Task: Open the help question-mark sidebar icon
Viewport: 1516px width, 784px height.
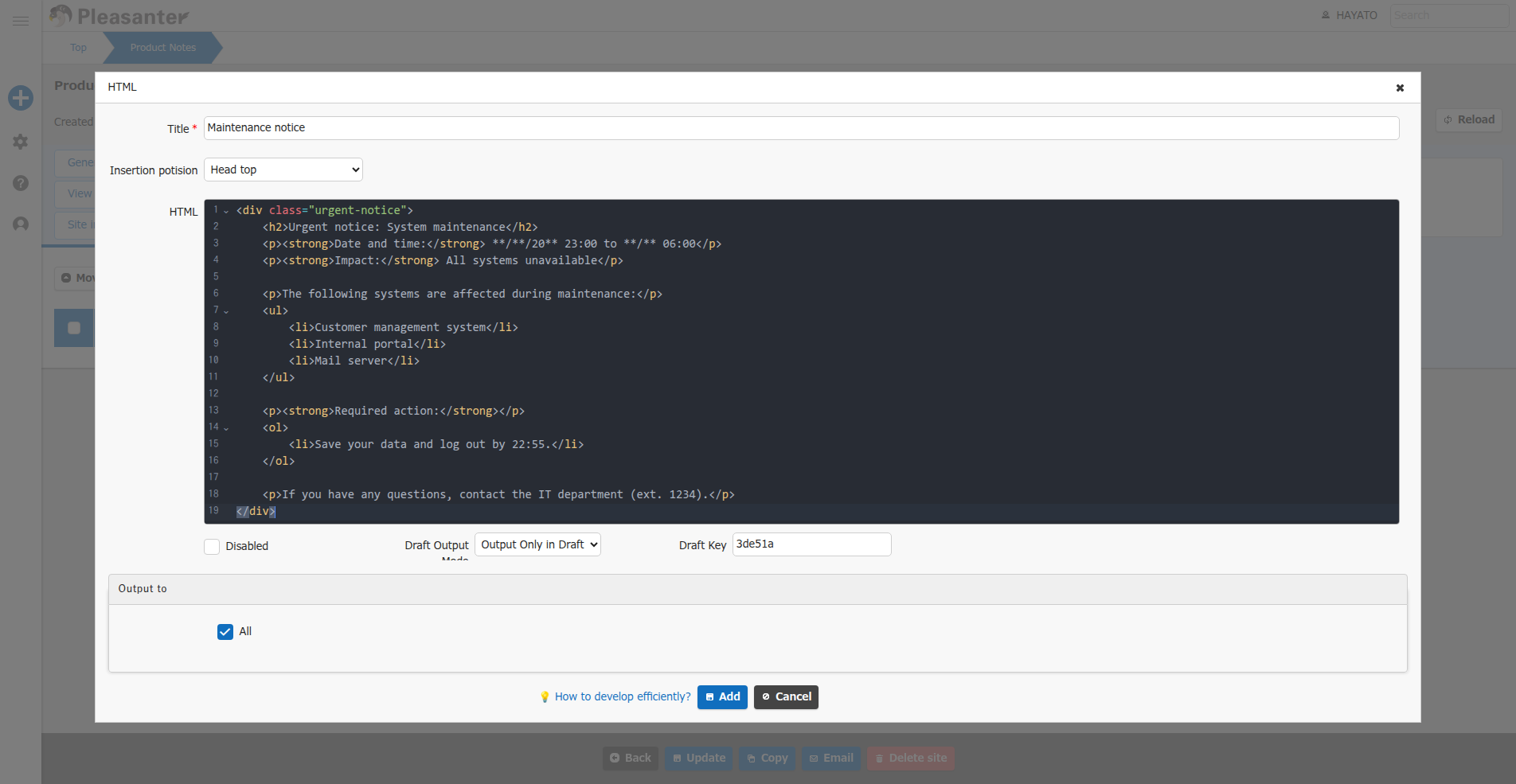Action: pyautogui.click(x=21, y=183)
